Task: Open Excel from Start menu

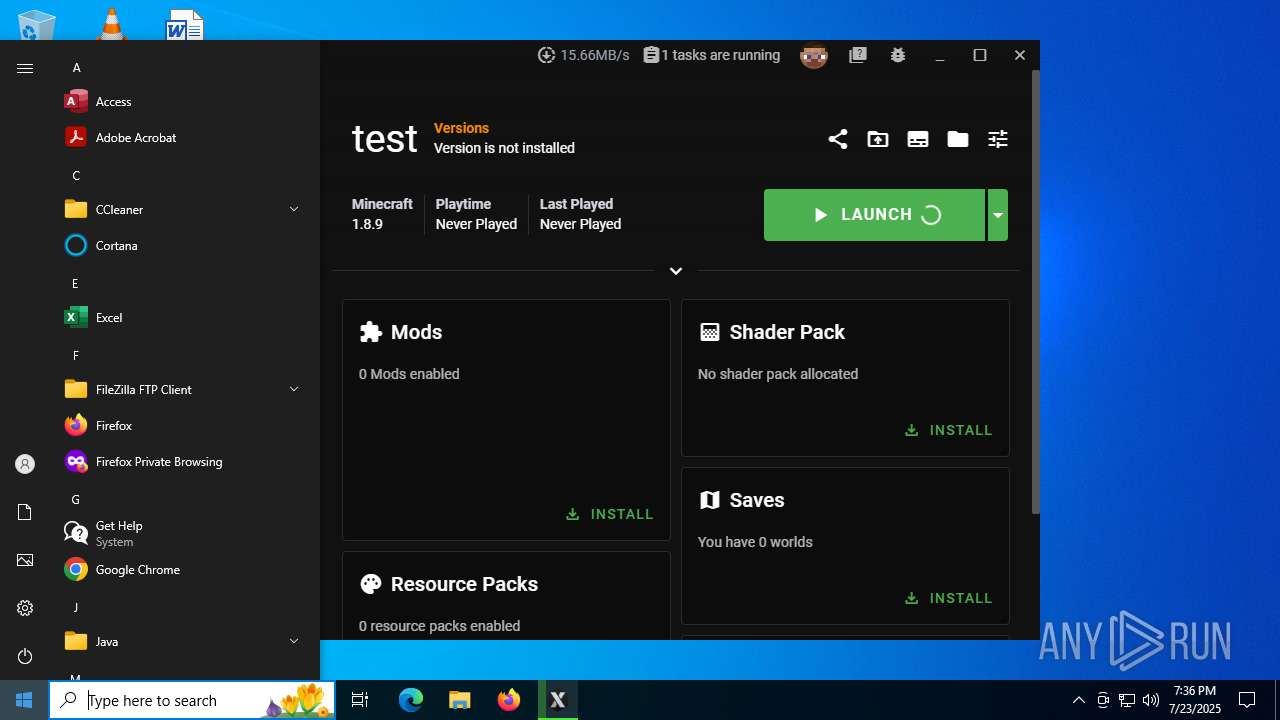Action: pyautogui.click(x=184, y=317)
